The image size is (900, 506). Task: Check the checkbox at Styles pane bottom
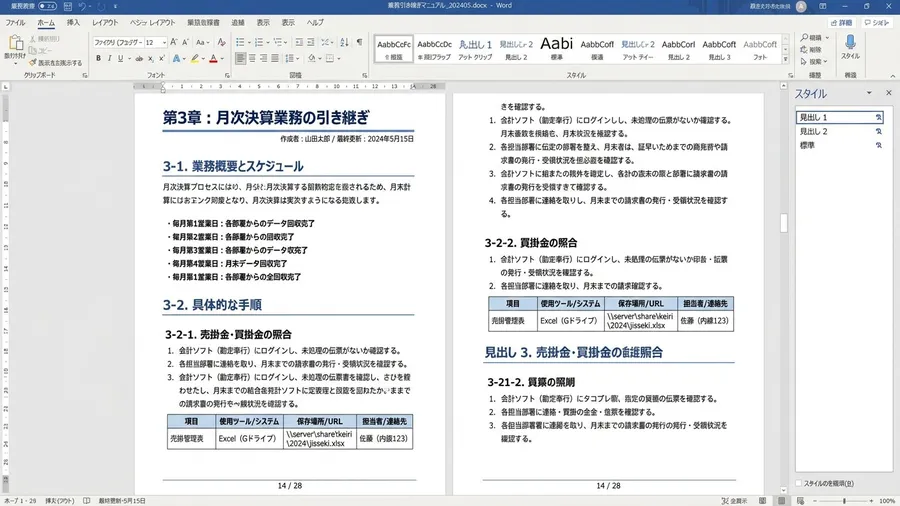(x=798, y=484)
